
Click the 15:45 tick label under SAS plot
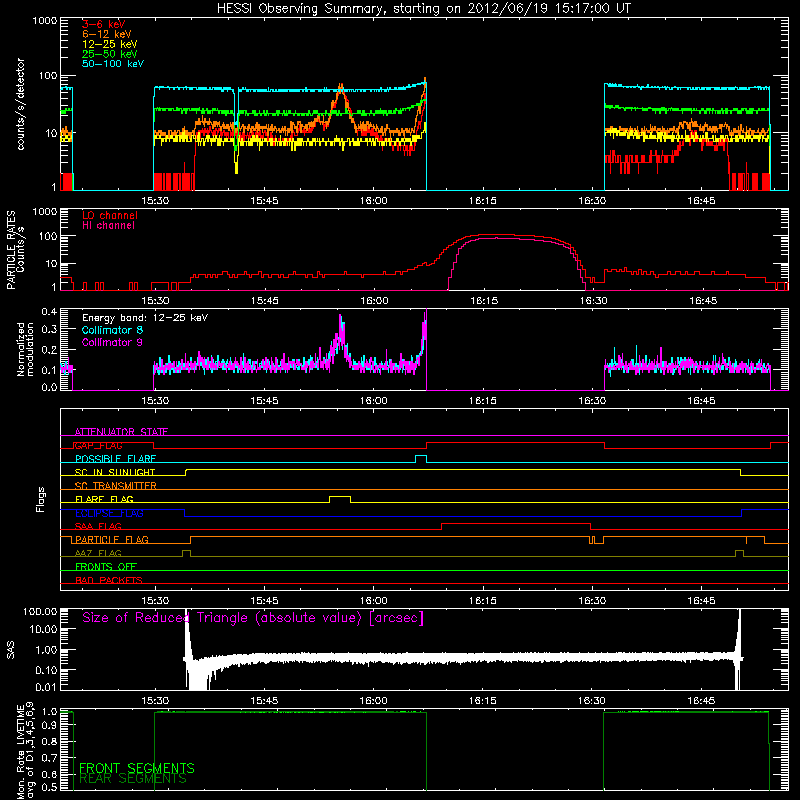coord(264,701)
